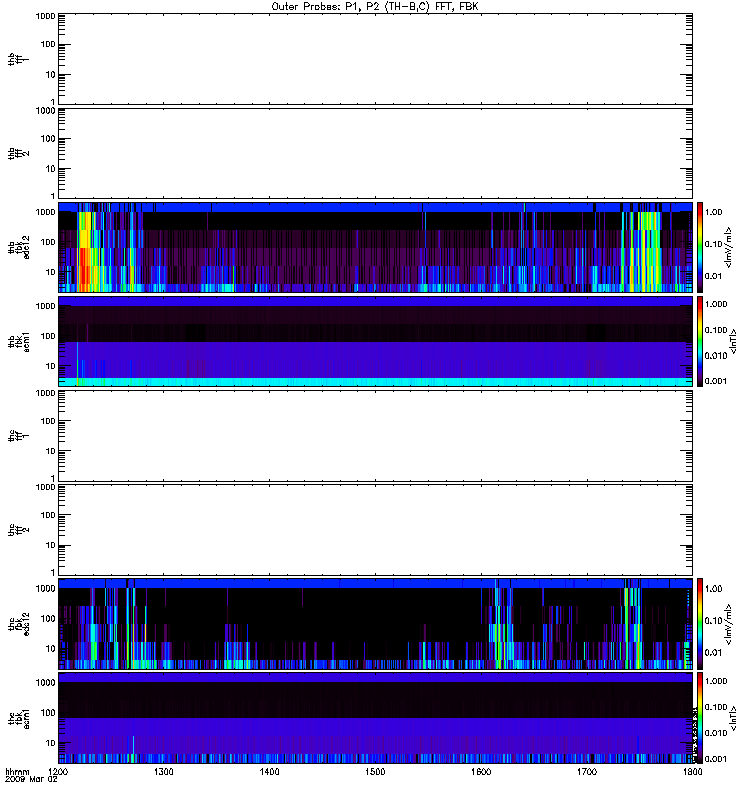Click the 1600 time axis label
Image resolution: width=750 pixels, height=800 pixels.
[481, 771]
